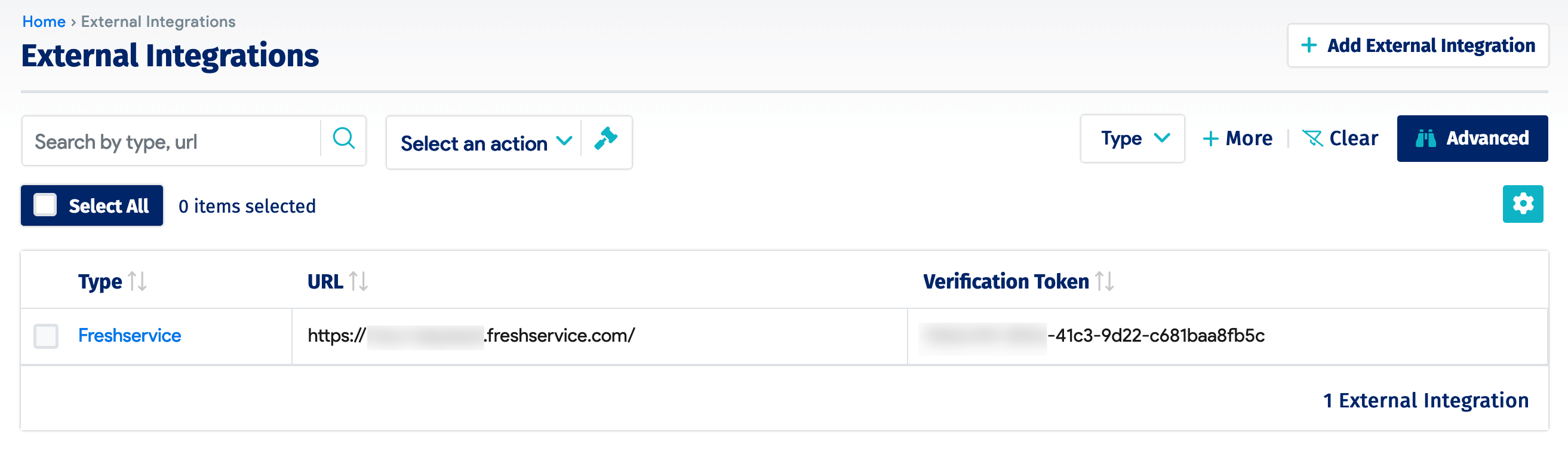Open the Select an action dropdown
Image resolution: width=1568 pixels, height=454 pixels.
click(x=485, y=142)
